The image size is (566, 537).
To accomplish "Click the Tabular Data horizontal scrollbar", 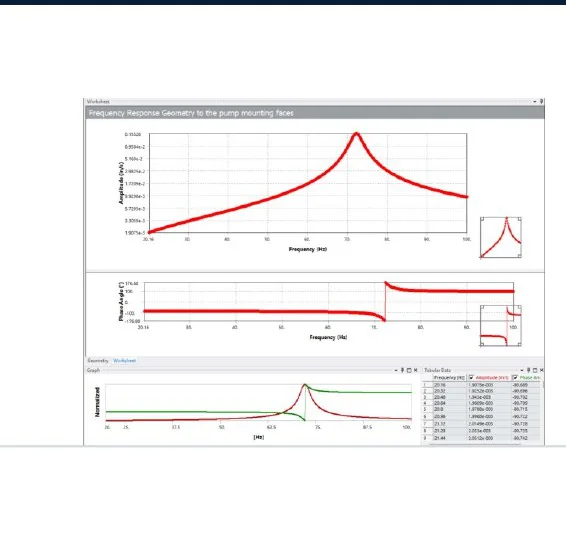I will 475,444.
